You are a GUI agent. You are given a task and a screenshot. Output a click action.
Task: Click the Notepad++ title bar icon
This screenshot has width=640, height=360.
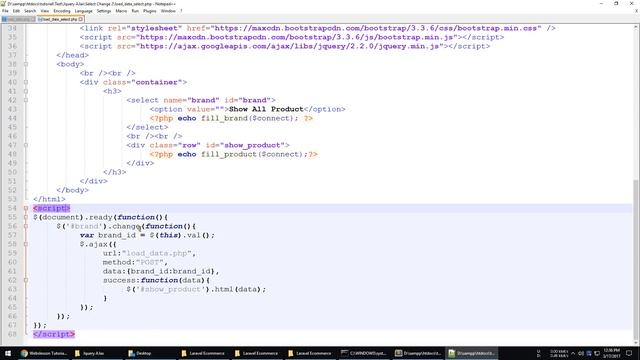tap(3, 4)
